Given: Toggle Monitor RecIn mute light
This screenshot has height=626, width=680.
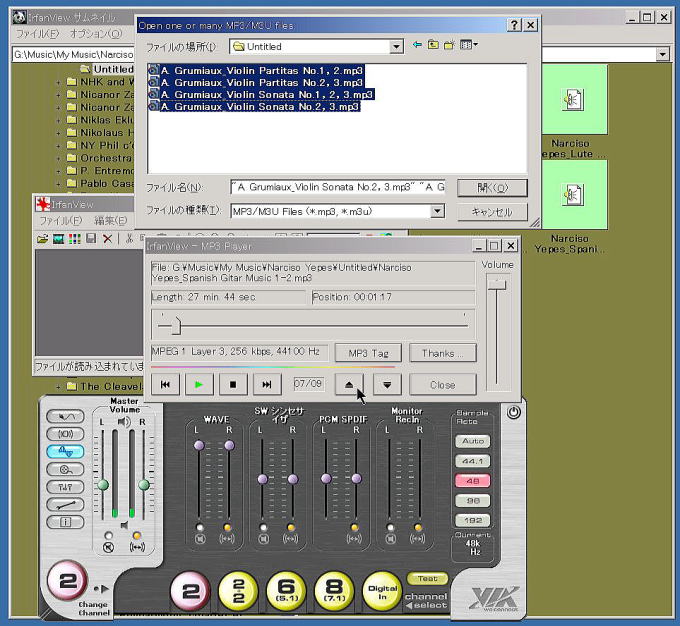Looking at the screenshot, I should click(x=390, y=528).
